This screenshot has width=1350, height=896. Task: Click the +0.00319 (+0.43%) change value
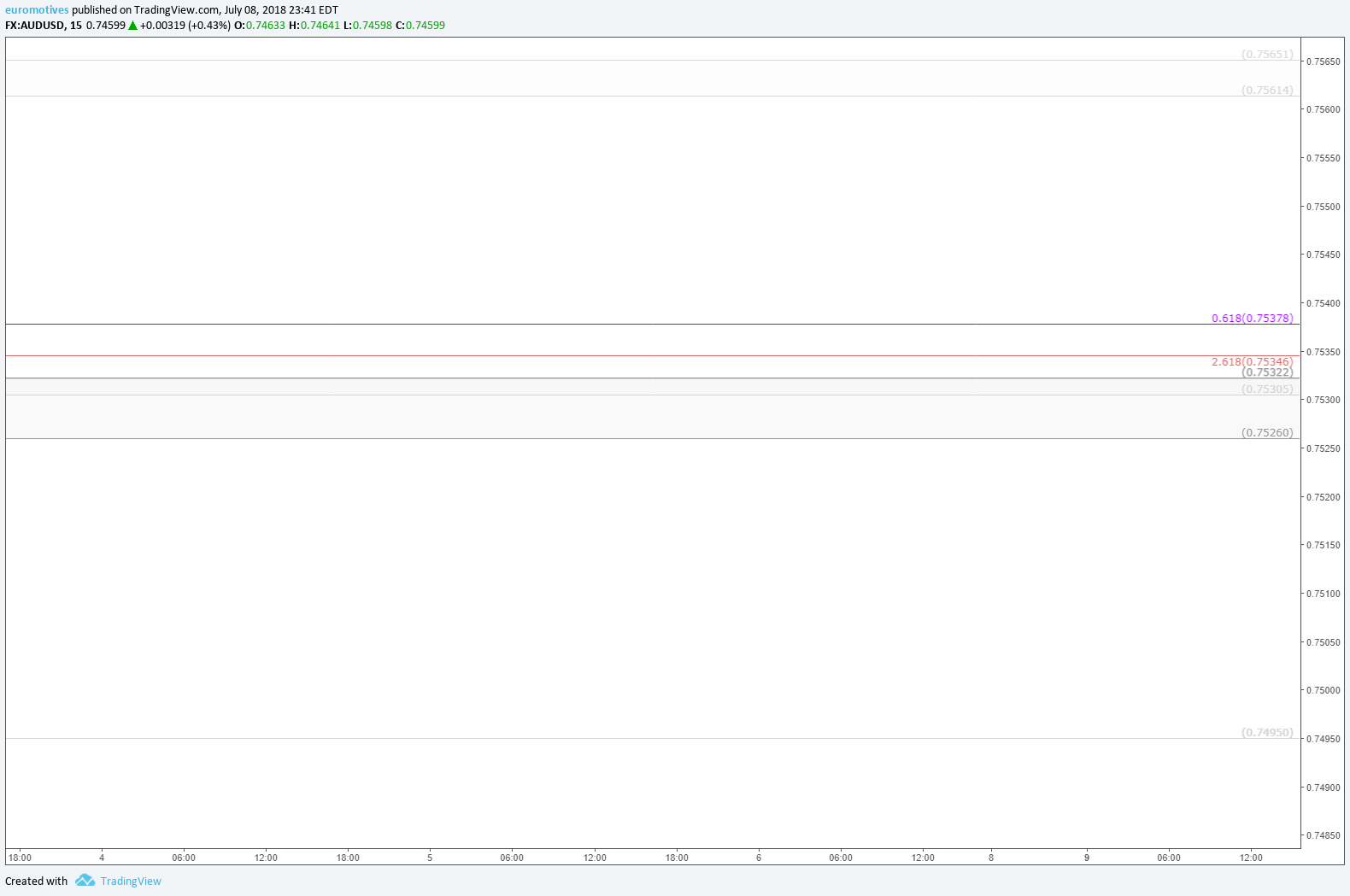185,26
